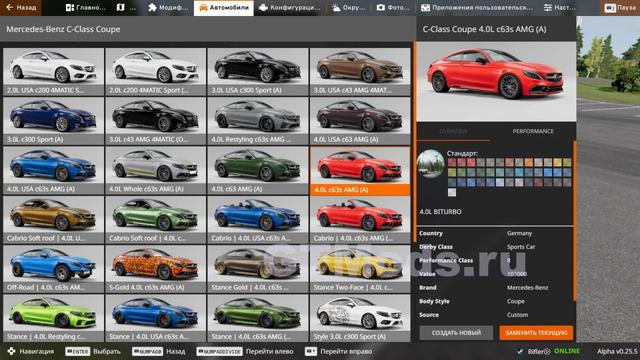Click the Sports Car derby class value

[521, 247]
